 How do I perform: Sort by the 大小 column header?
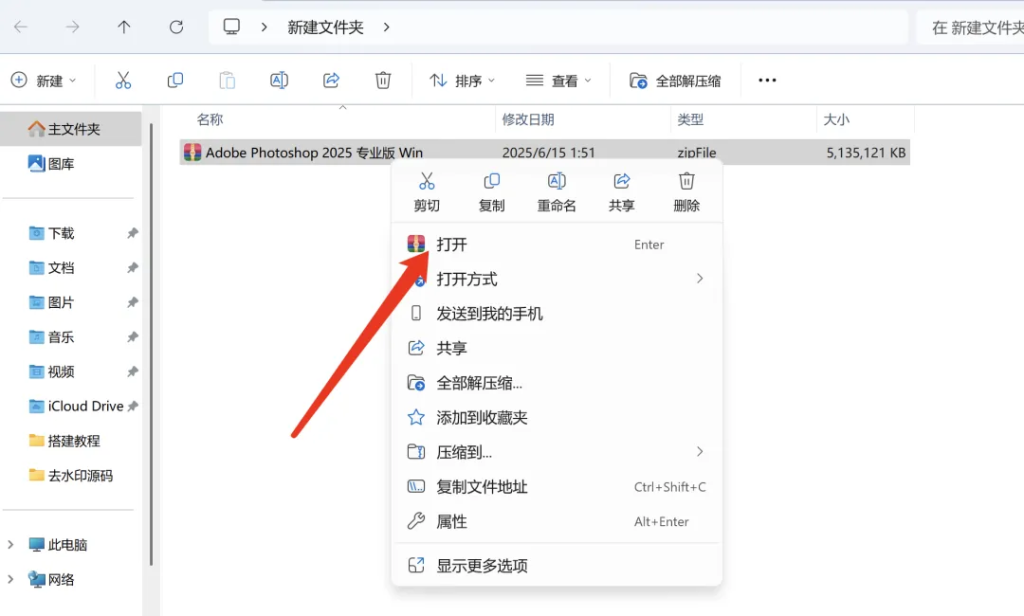tap(836, 120)
